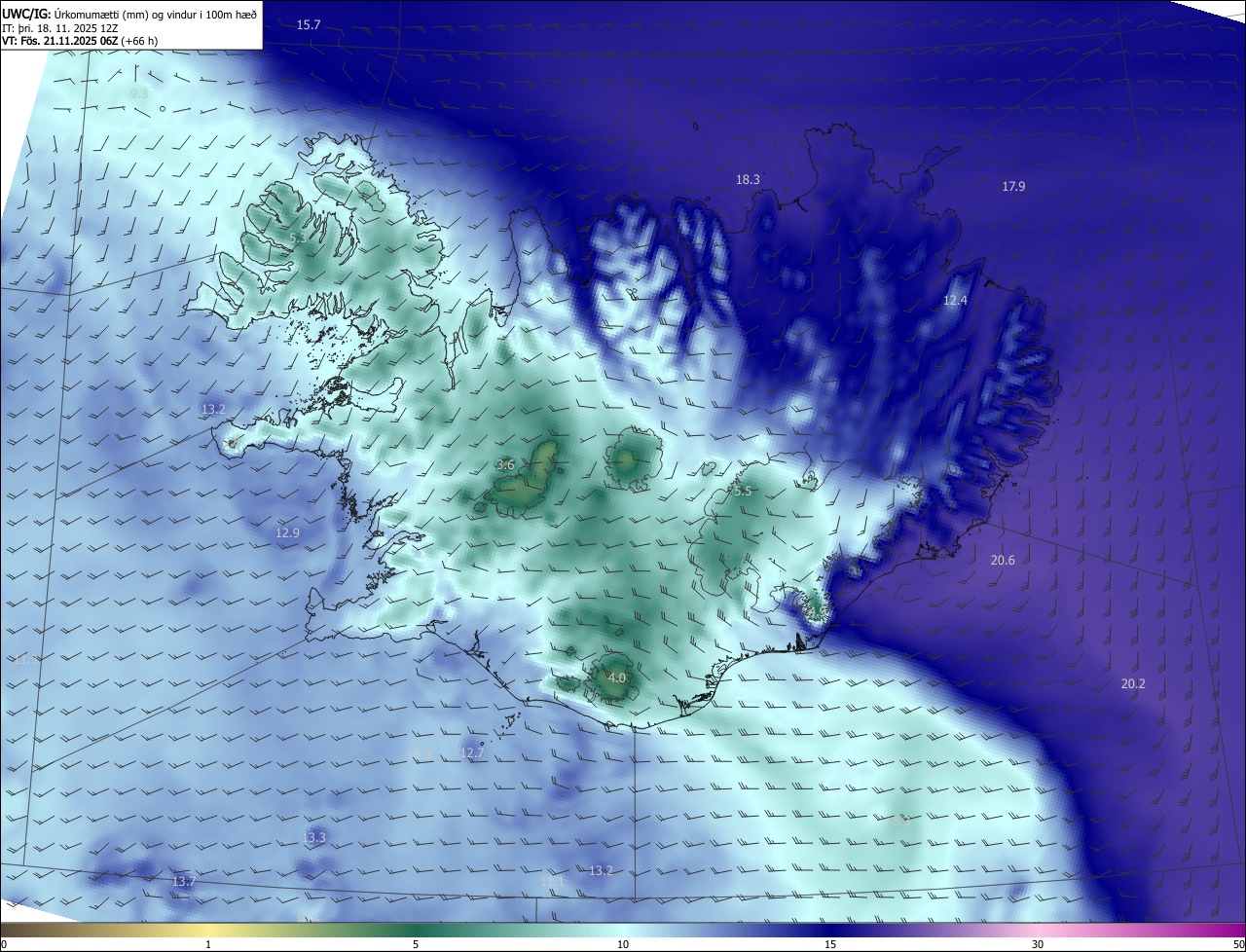Click the '0' tick on the color scale
Screen dimensions: 1246x952
pyautogui.click(x=3, y=944)
